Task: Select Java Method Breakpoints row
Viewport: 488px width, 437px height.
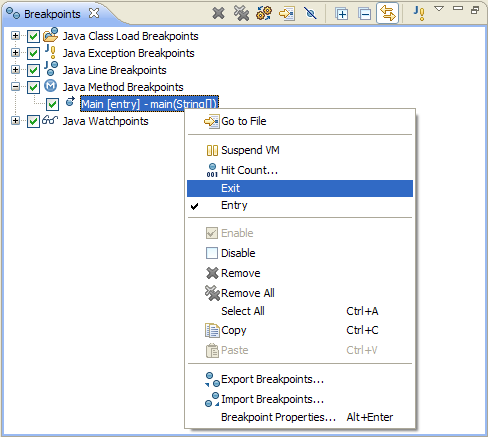Action: point(123,87)
